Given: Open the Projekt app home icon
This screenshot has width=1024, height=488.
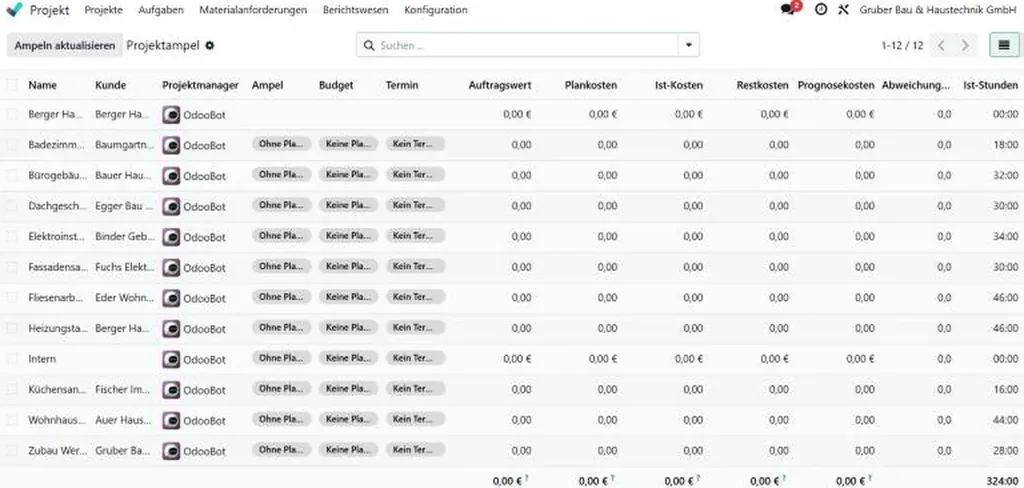Looking at the screenshot, I should click(x=14, y=10).
